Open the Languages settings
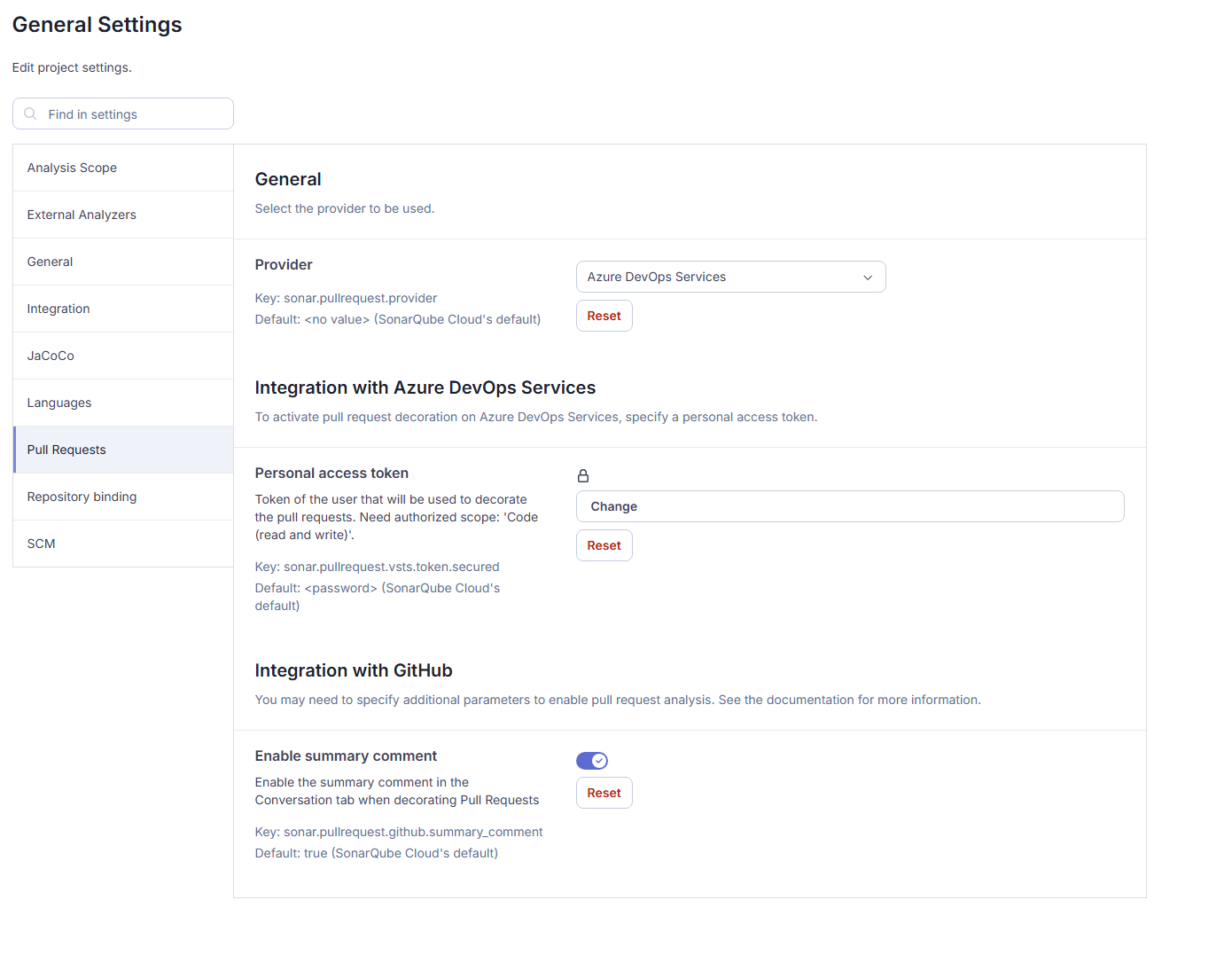This screenshot has width=1232, height=963. (x=58, y=402)
